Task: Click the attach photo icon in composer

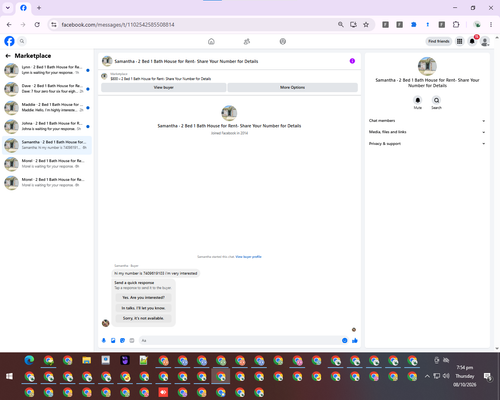Action: [113, 340]
